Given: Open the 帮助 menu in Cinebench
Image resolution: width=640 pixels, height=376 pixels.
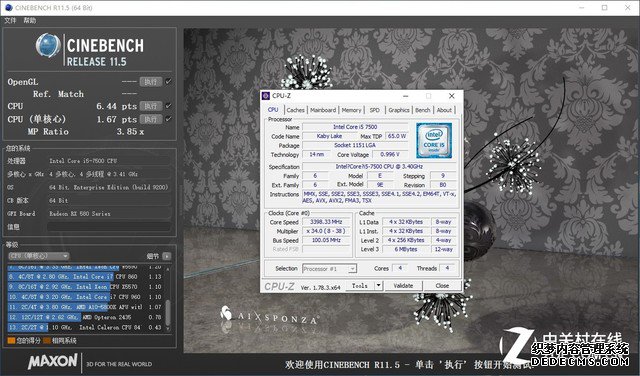Looking at the screenshot, I should coord(29,20).
